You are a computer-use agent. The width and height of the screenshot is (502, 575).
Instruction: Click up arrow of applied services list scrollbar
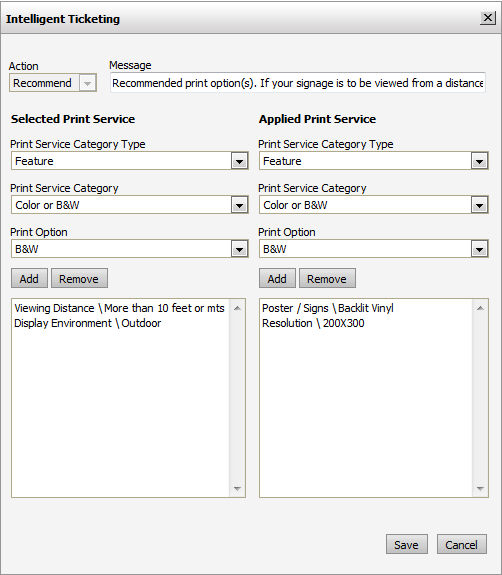pos(480,308)
